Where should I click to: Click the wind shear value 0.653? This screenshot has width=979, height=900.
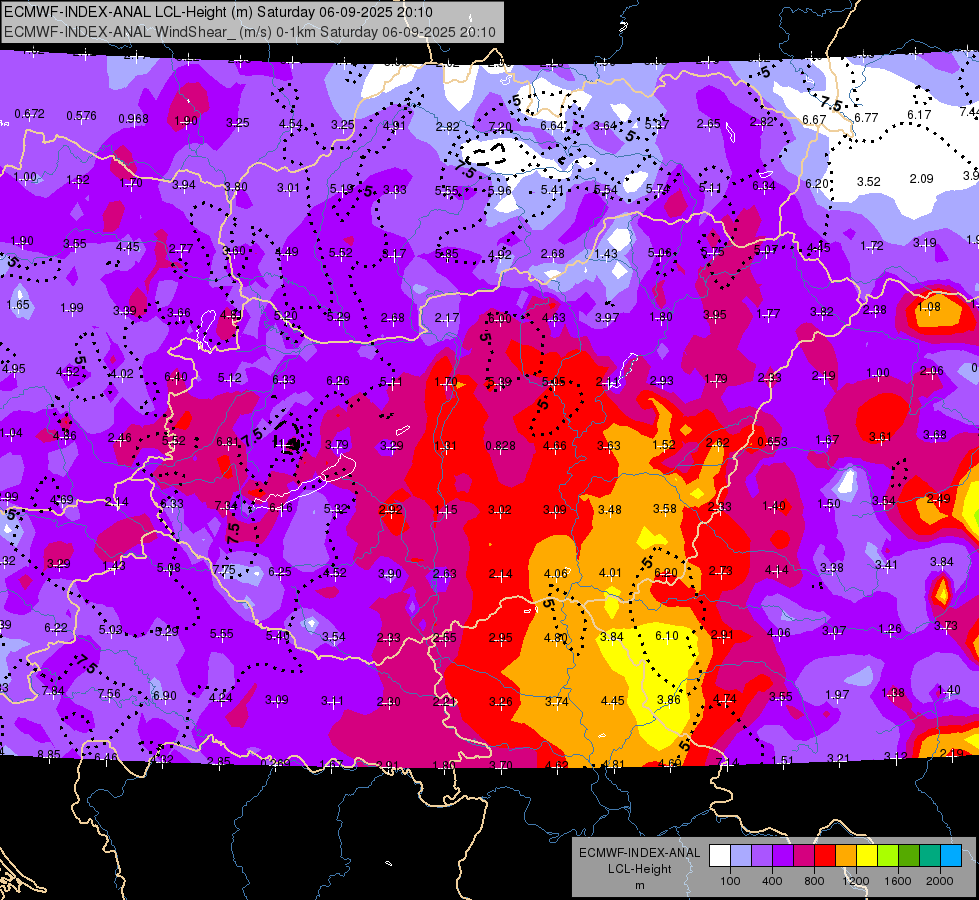772,442
